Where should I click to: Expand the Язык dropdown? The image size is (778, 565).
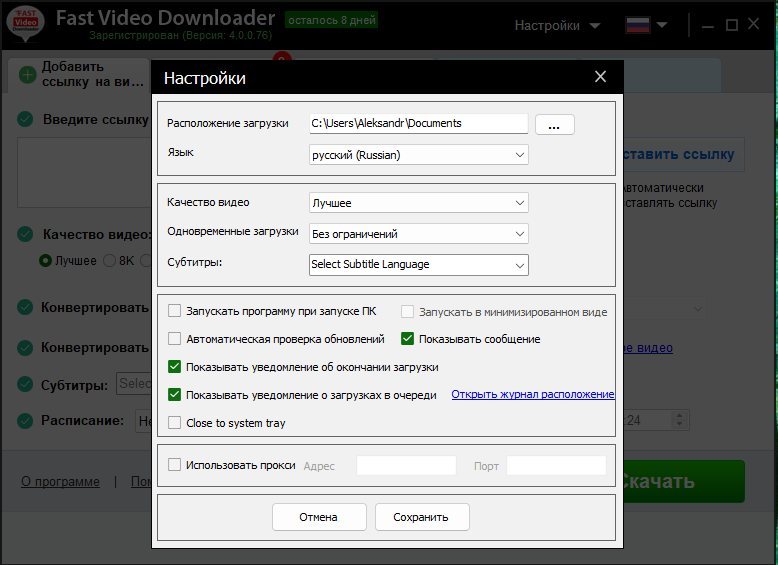(419, 155)
